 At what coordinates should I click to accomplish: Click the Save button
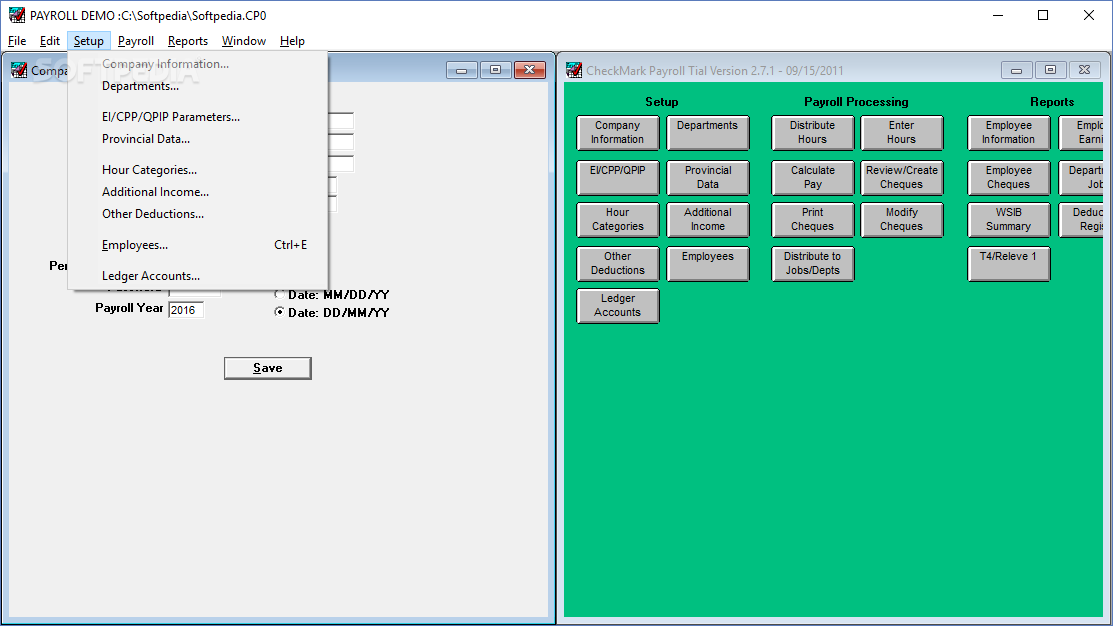point(268,368)
